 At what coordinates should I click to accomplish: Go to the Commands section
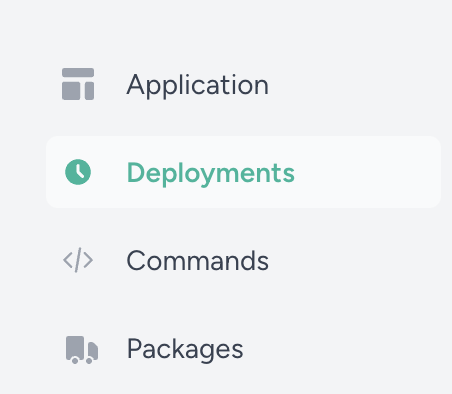point(243,260)
